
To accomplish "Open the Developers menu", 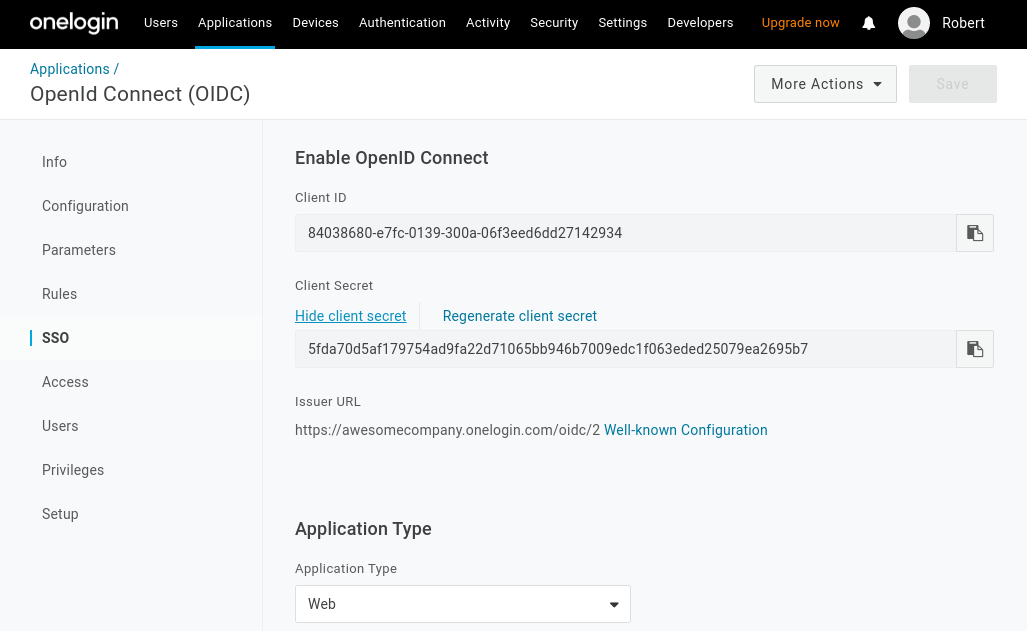I will pos(700,23).
